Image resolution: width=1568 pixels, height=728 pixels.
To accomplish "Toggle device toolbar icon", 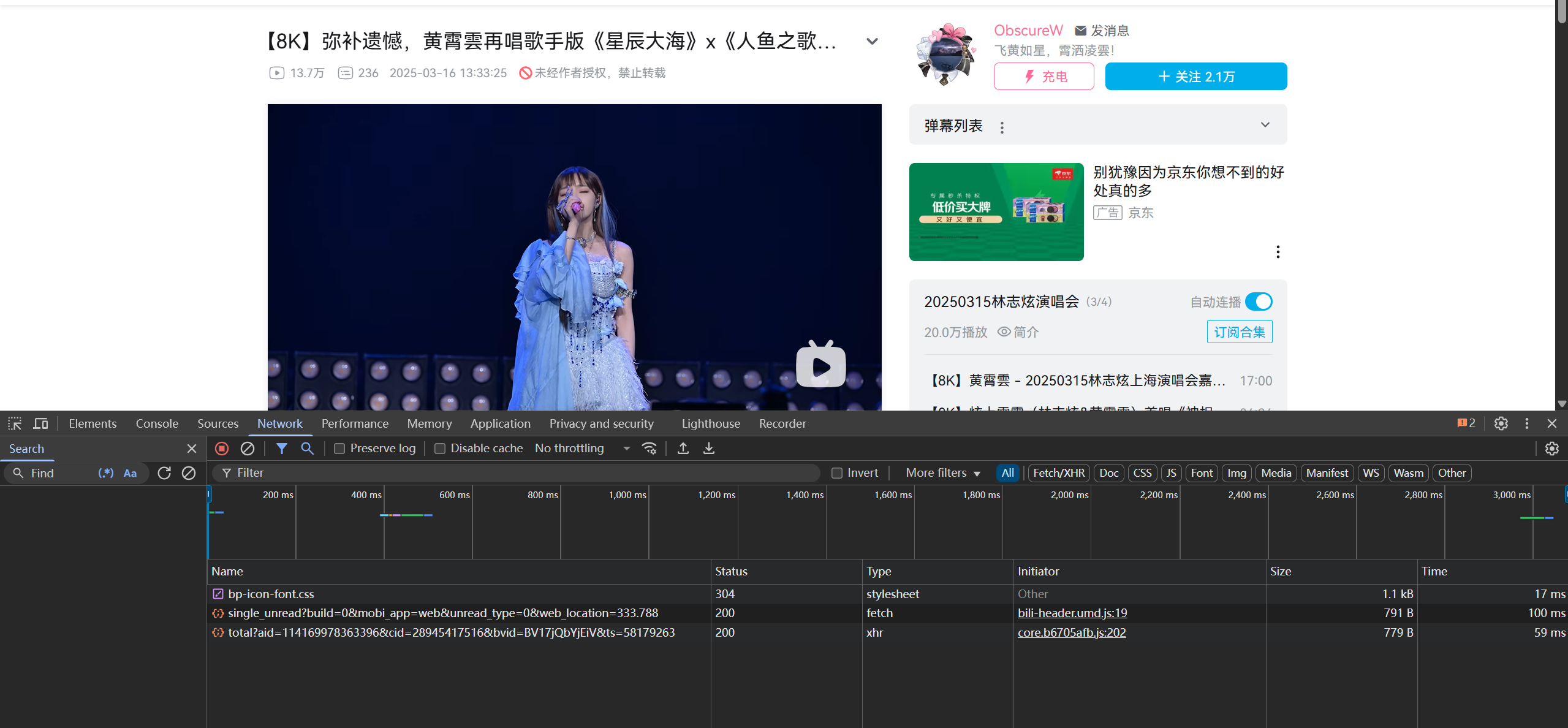I will tap(40, 423).
